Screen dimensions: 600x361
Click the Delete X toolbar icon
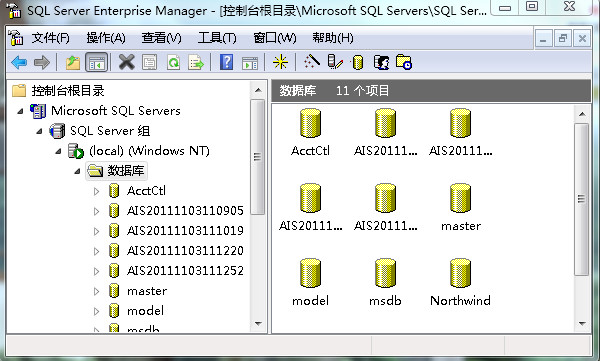pos(126,62)
